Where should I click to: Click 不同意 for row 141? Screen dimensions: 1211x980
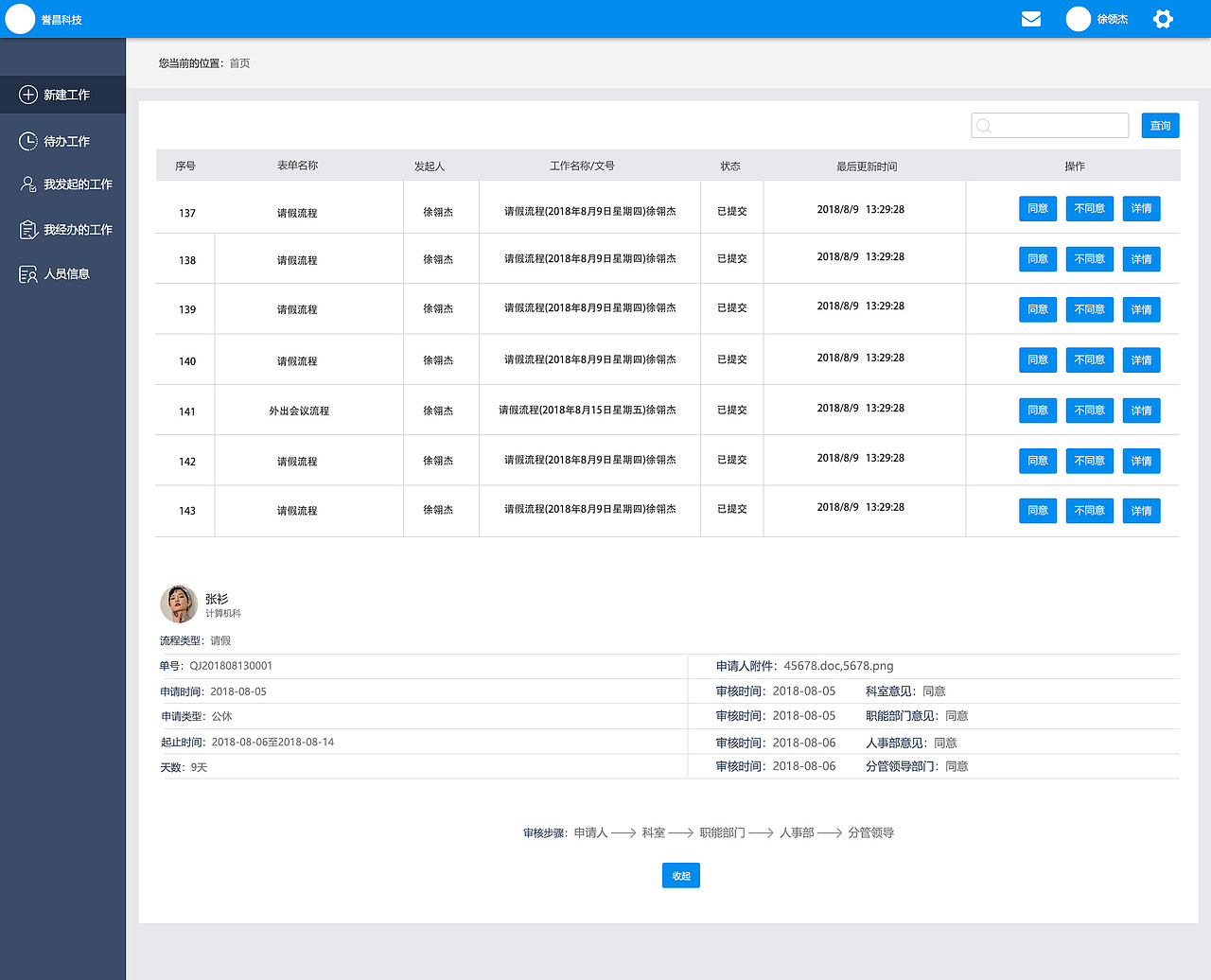point(1089,411)
